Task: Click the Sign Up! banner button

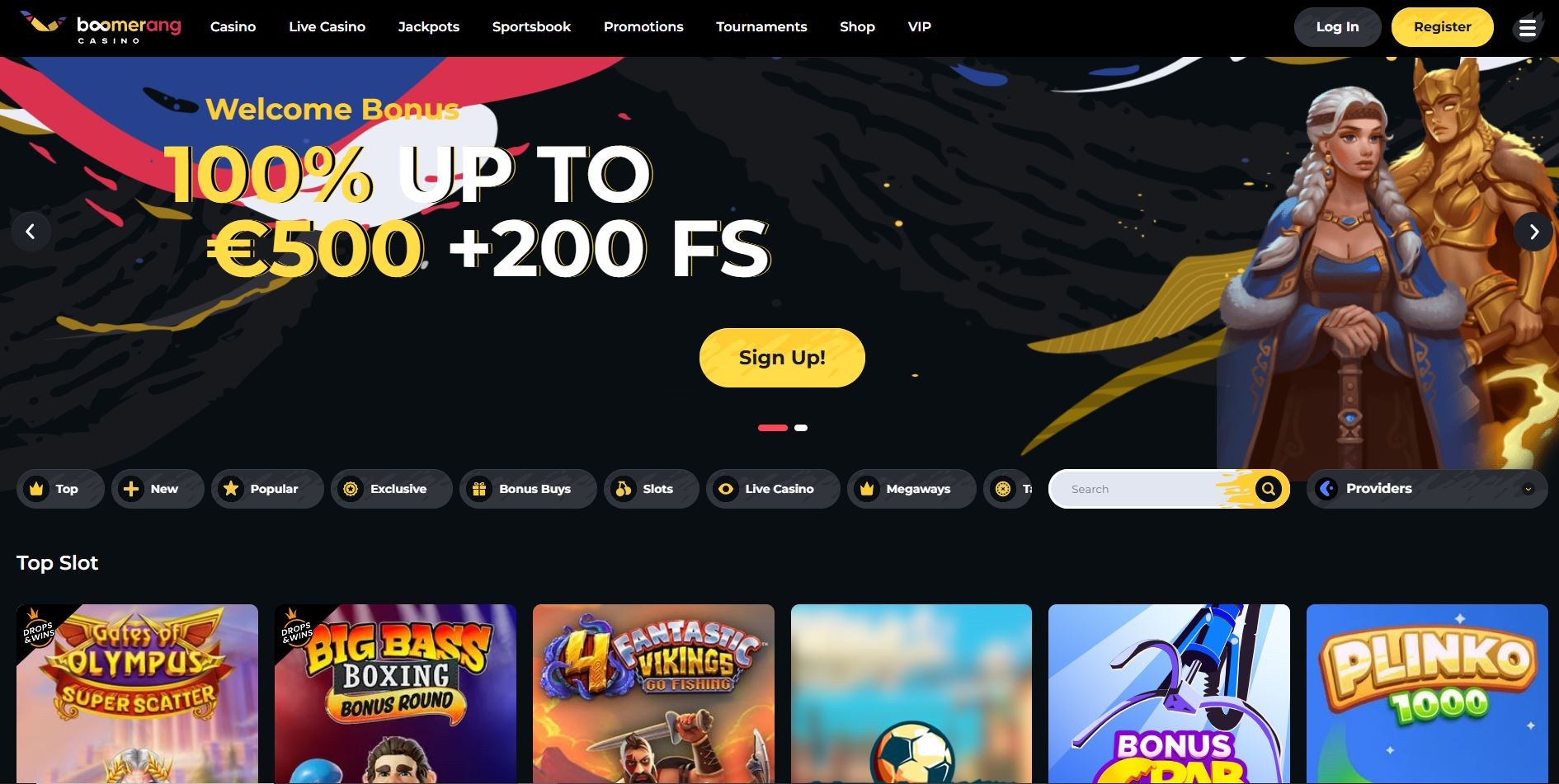Action: tap(782, 358)
